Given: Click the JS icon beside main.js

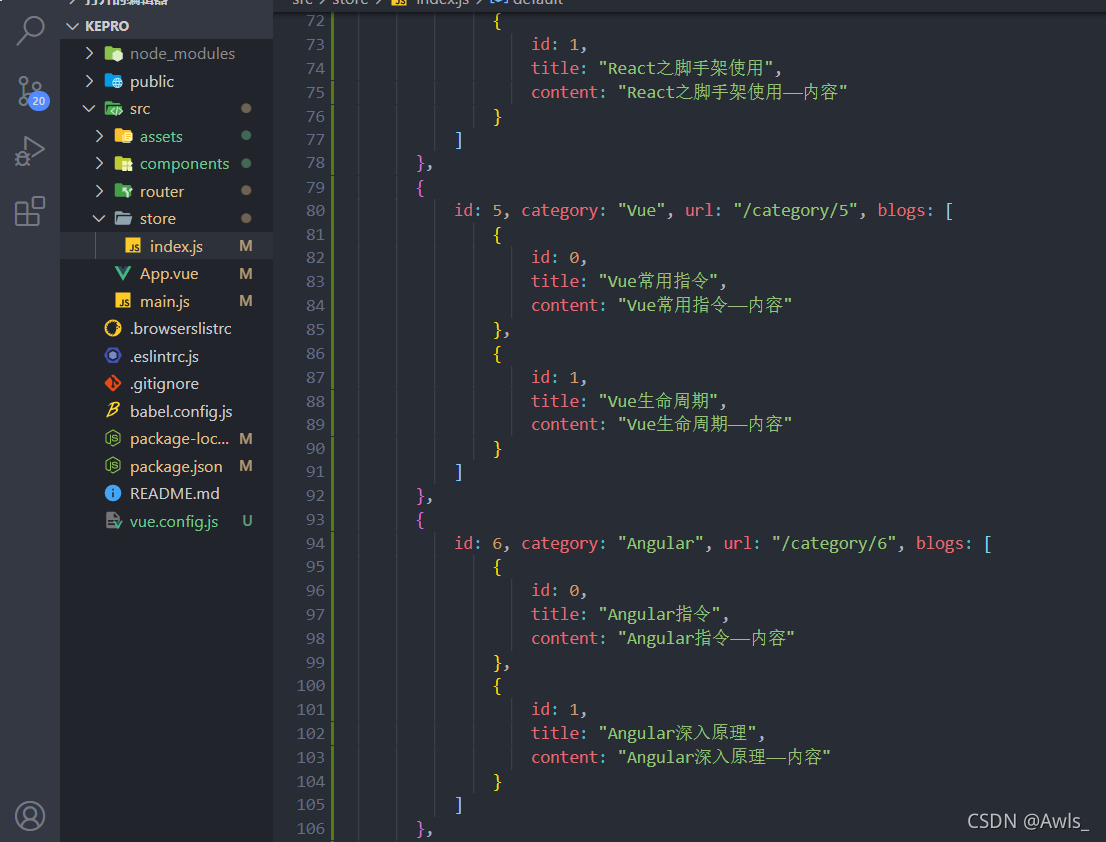Looking at the screenshot, I should [x=123, y=301].
